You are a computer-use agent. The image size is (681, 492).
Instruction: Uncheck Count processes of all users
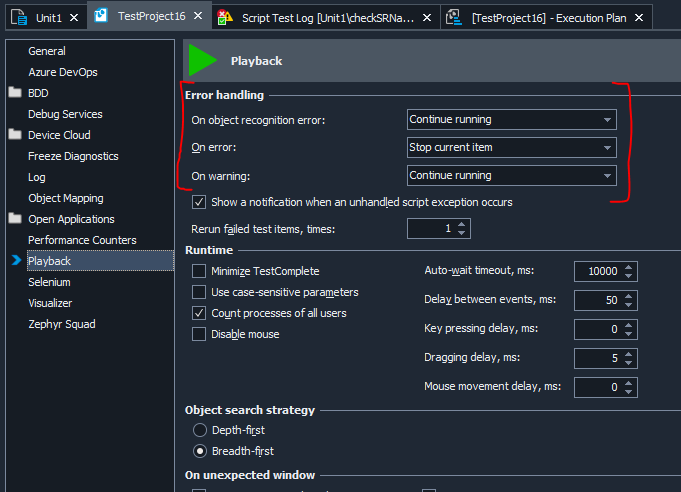click(198, 314)
